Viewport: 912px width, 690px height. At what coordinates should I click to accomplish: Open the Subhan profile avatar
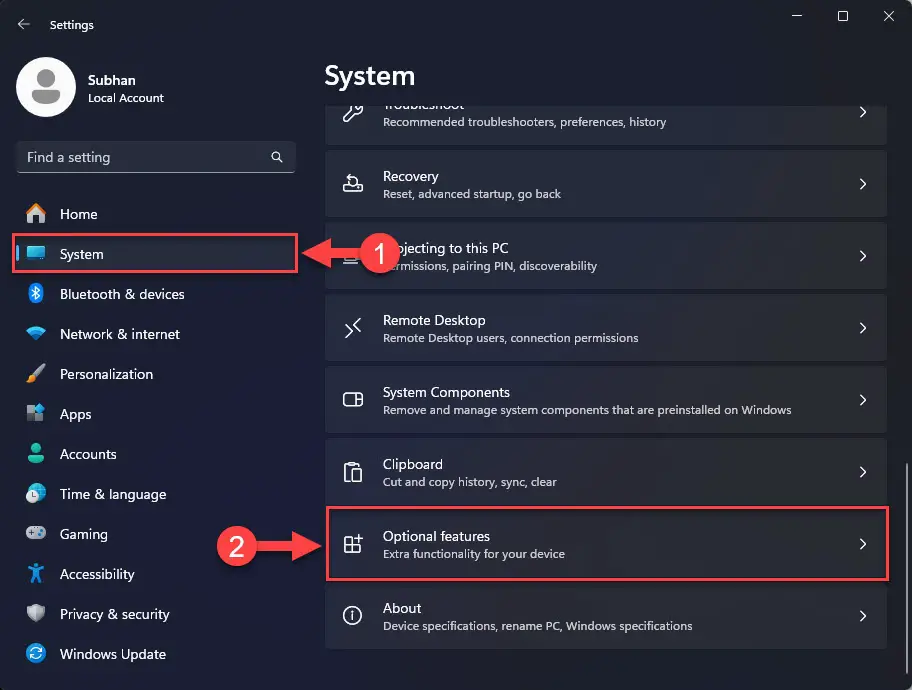46,87
